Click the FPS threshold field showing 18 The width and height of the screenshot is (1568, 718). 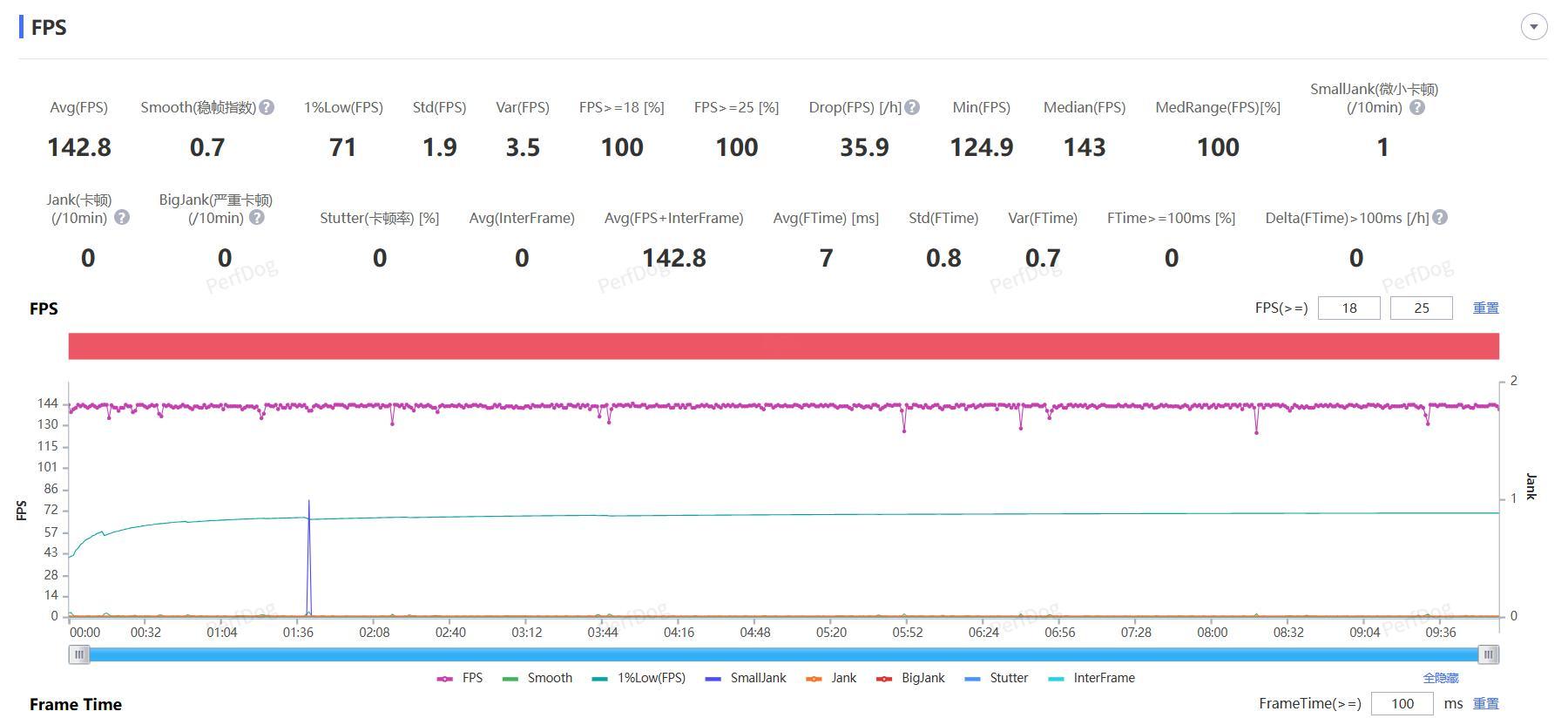(x=1348, y=308)
